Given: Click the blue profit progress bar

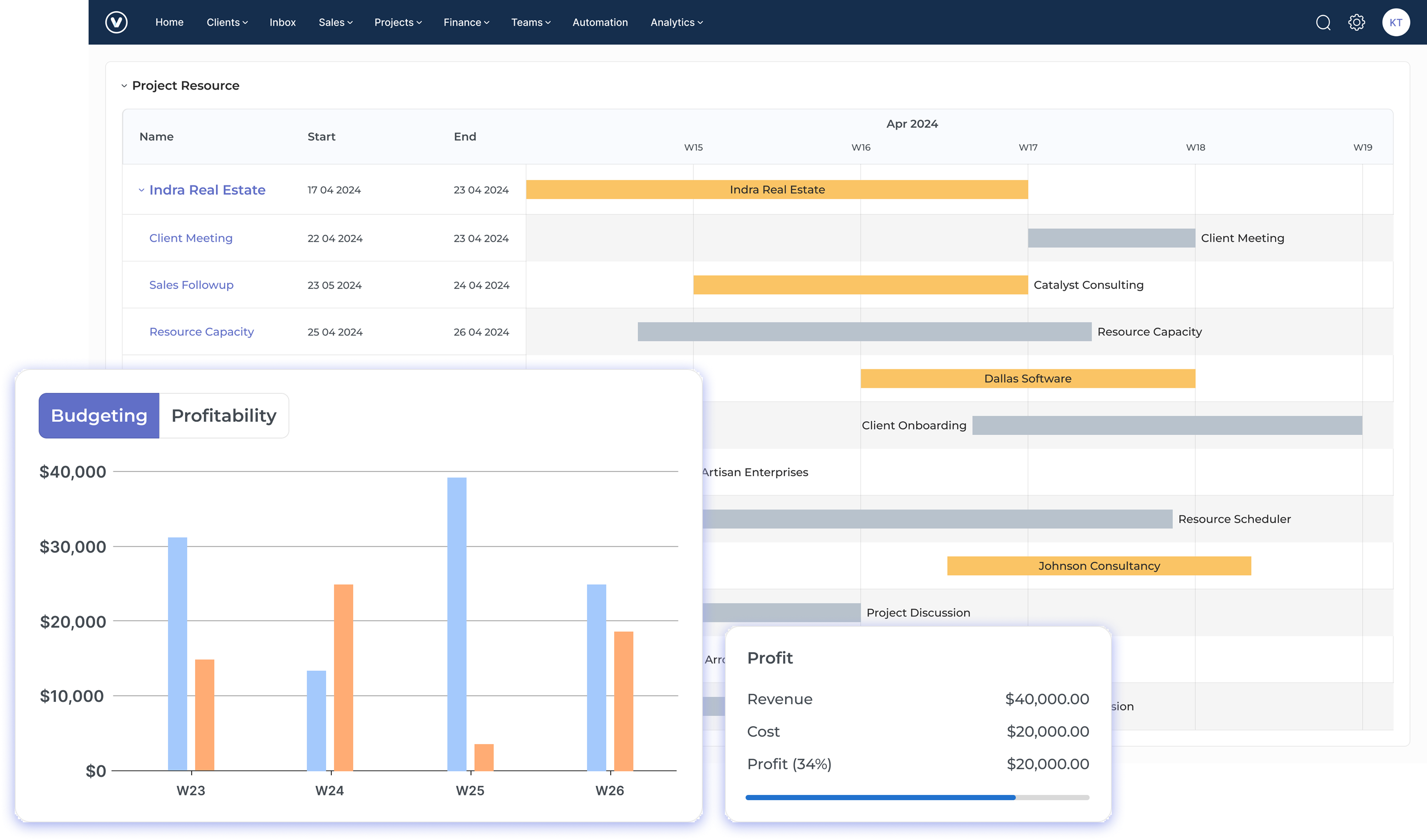Looking at the screenshot, I should click(880, 798).
